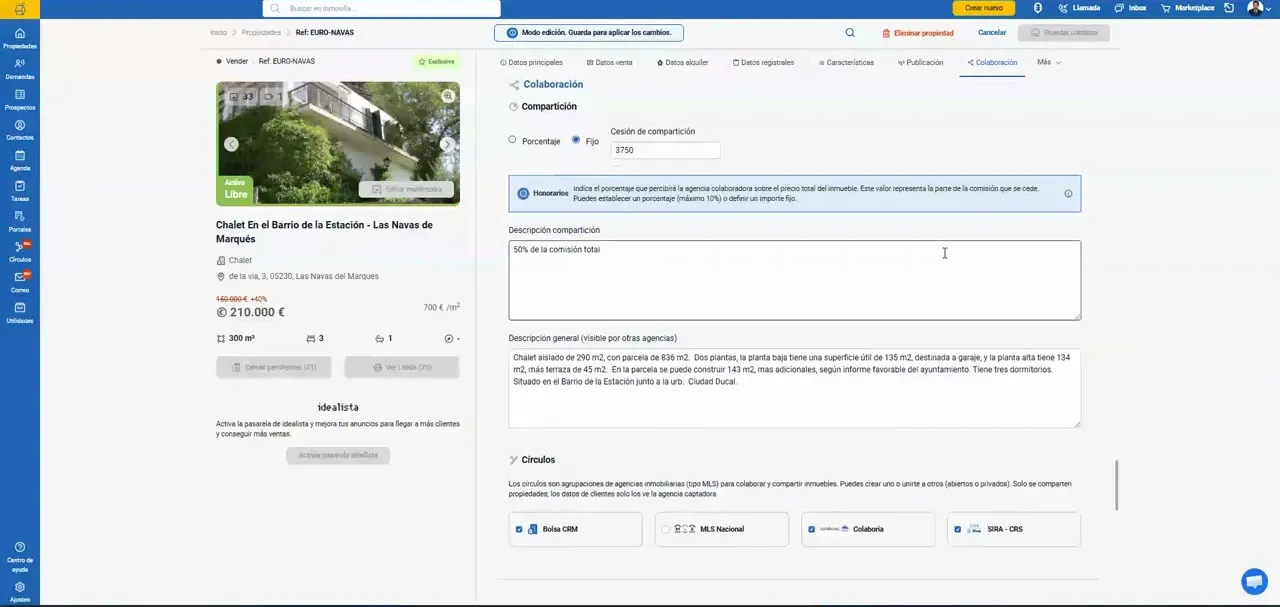The width and height of the screenshot is (1280, 607).
Task: Switch to the Colaboración tab
Action: [x=992, y=62]
